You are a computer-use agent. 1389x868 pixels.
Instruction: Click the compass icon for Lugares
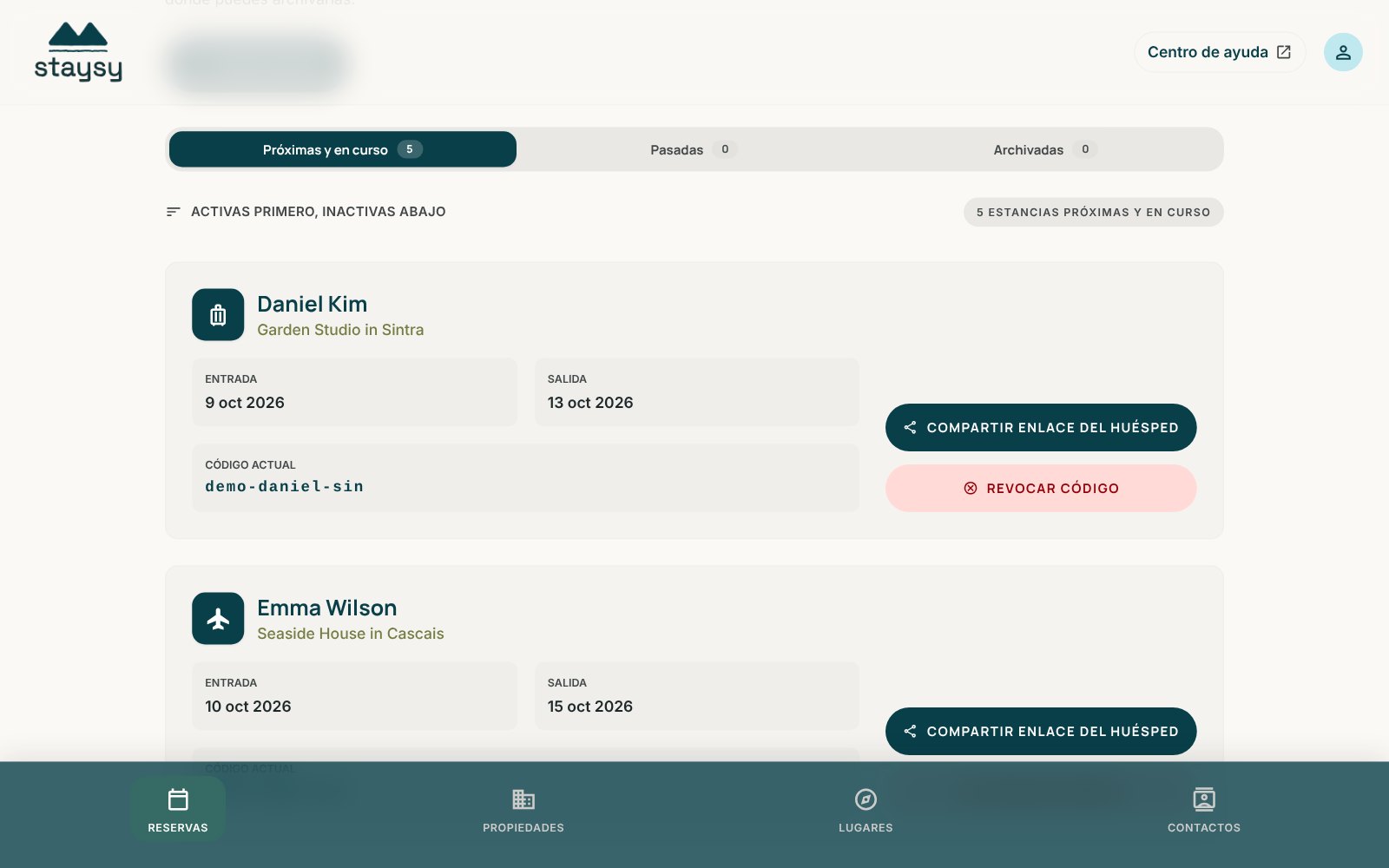[x=866, y=799]
